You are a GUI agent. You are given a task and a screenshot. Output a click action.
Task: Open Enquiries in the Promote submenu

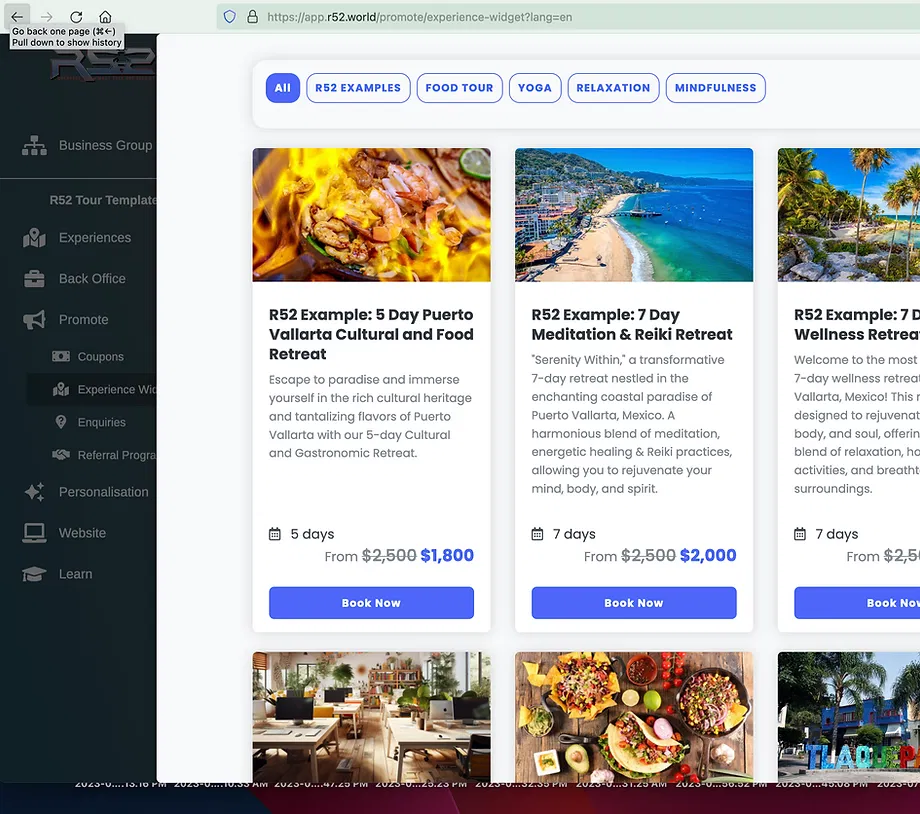tap(101, 423)
